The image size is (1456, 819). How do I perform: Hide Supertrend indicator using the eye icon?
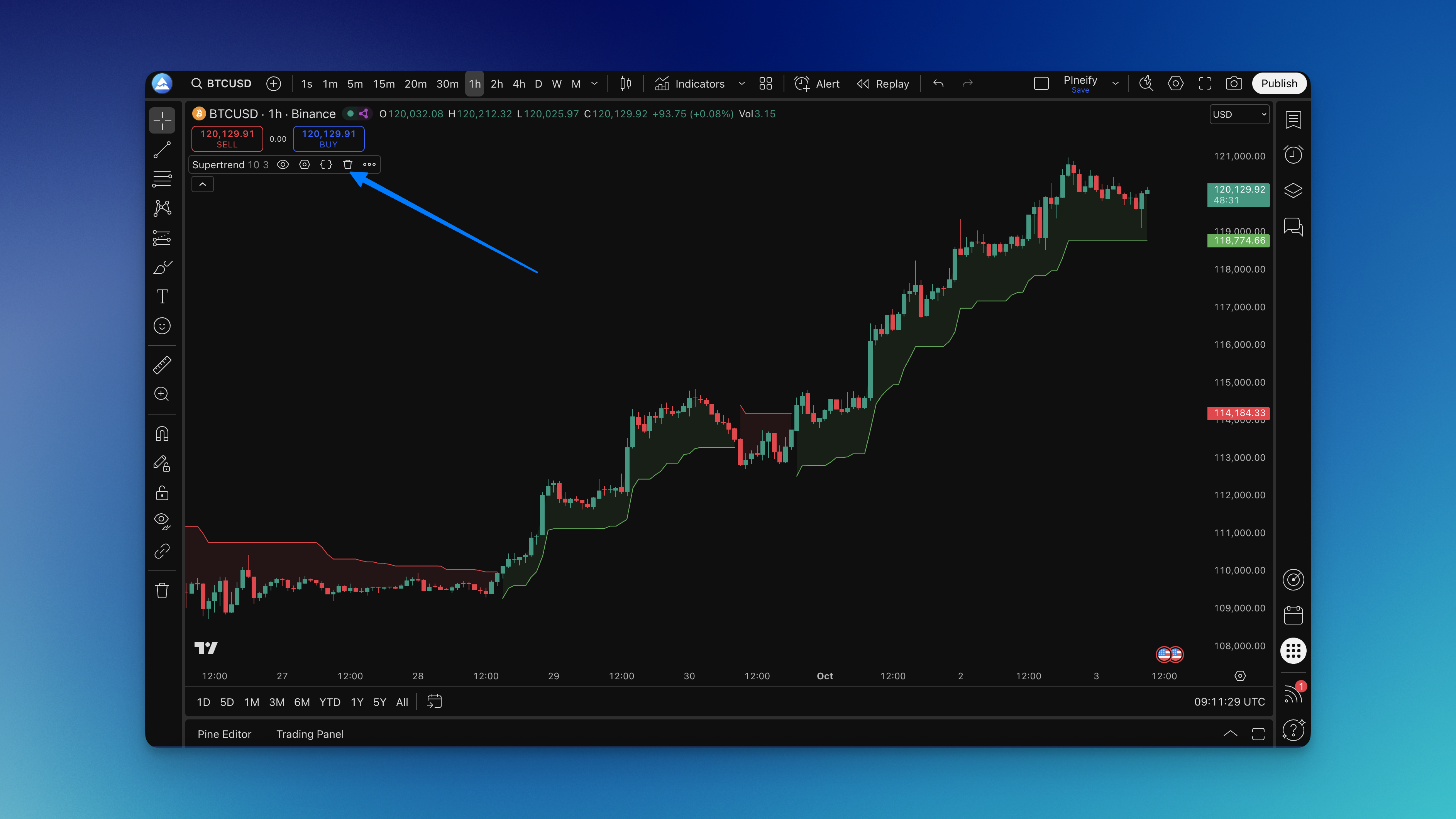point(283,164)
